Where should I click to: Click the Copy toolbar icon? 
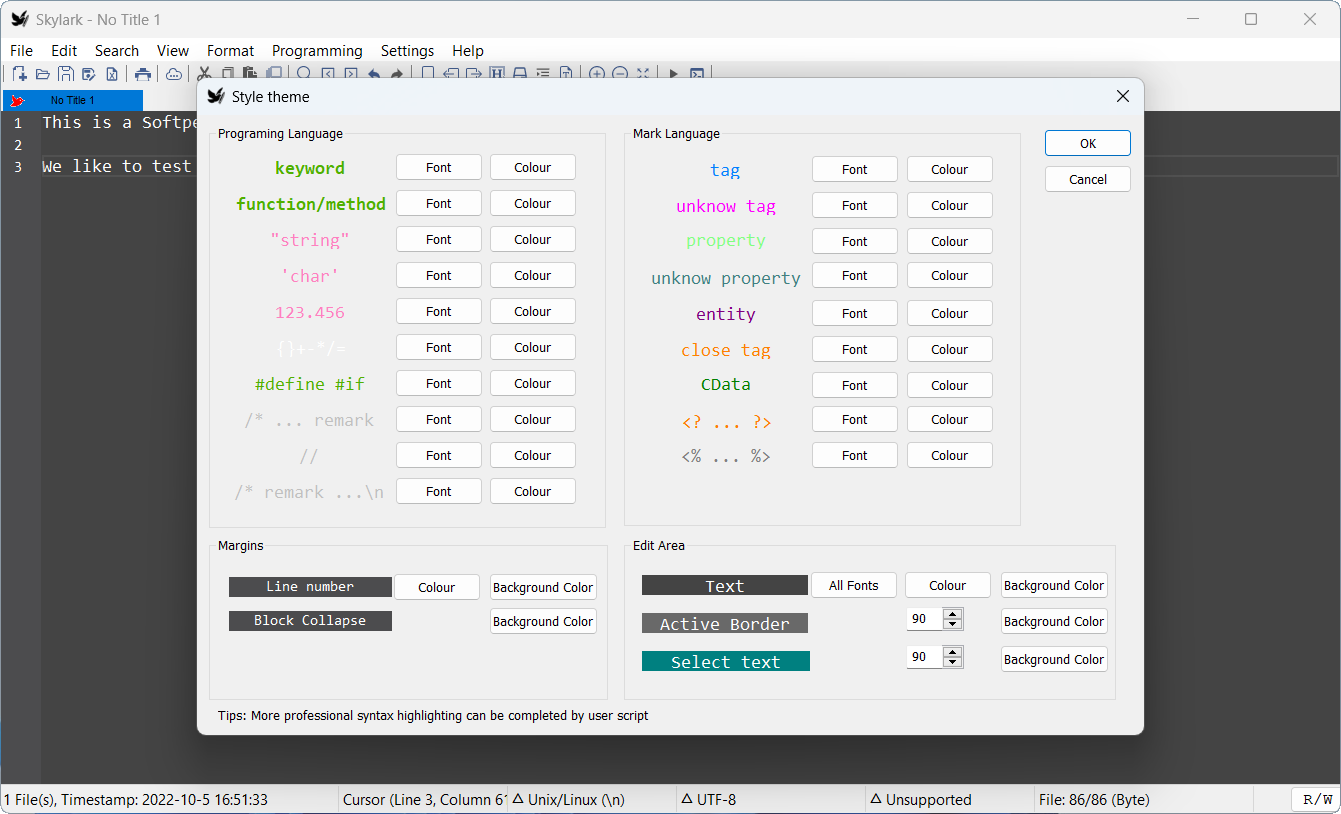tap(228, 74)
